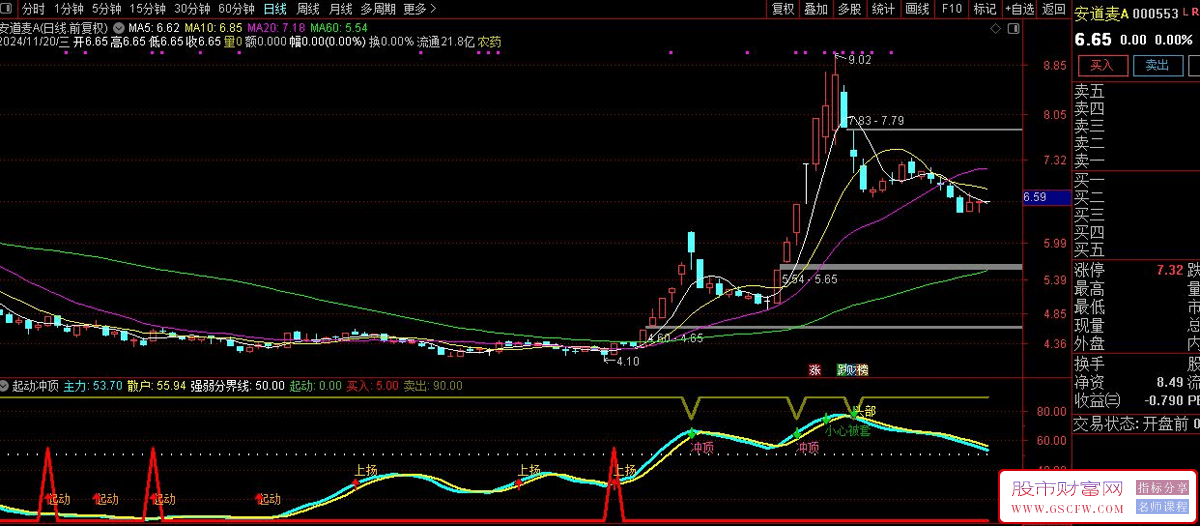Click the 标记 mark button
This screenshot has height=526, width=1200.
click(984, 9)
